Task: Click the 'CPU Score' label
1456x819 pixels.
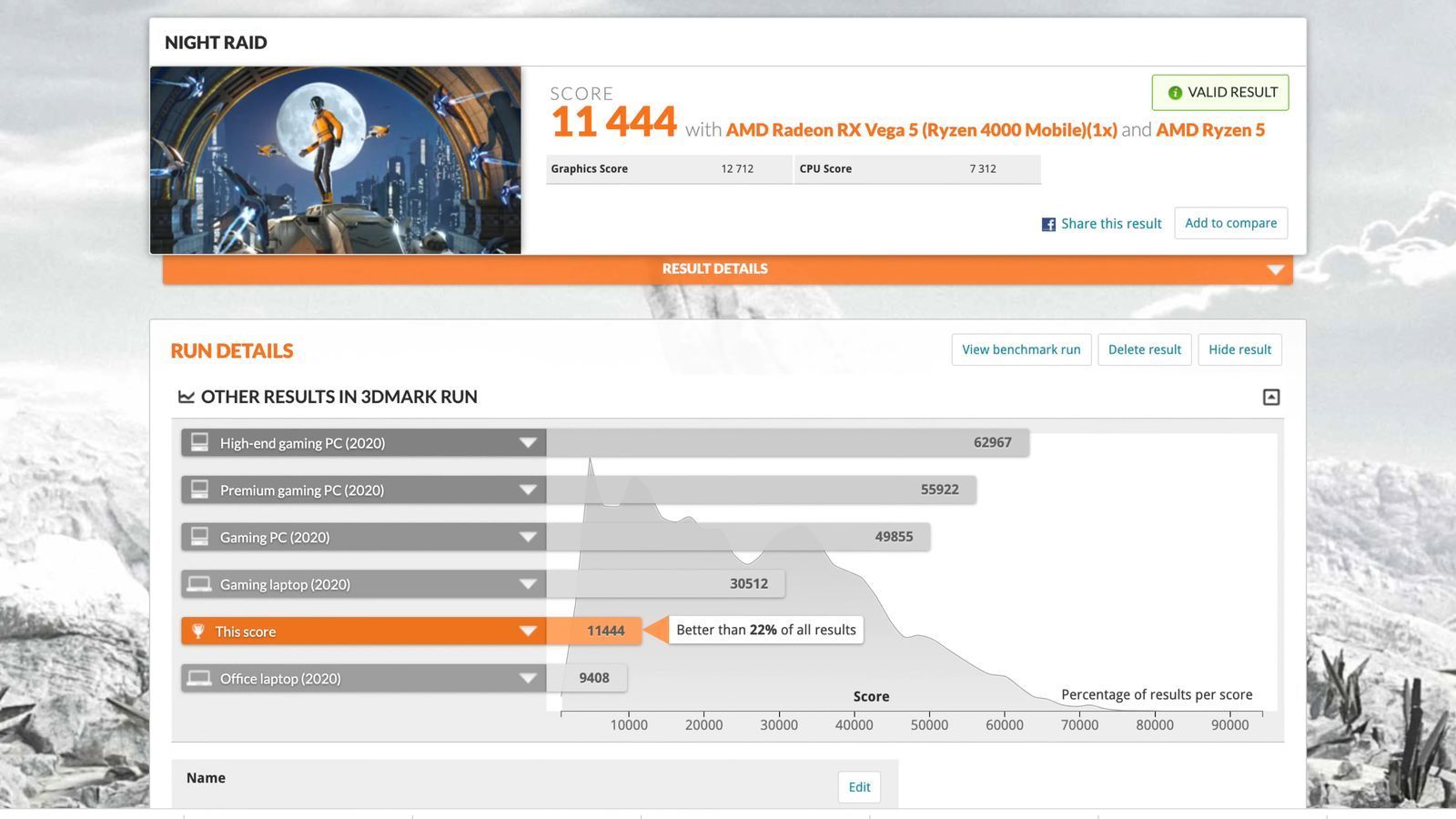Action: [x=825, y=169]
